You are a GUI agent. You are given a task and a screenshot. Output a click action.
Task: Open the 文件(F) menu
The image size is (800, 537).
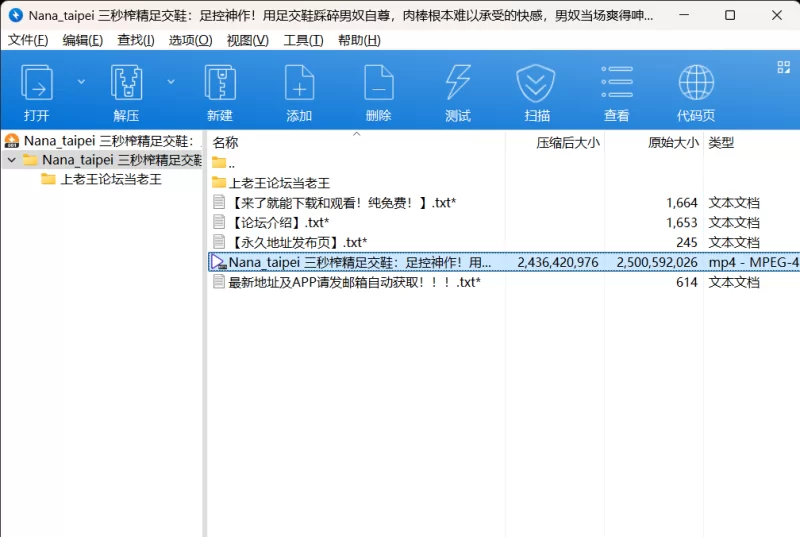(x=28, y=40)
